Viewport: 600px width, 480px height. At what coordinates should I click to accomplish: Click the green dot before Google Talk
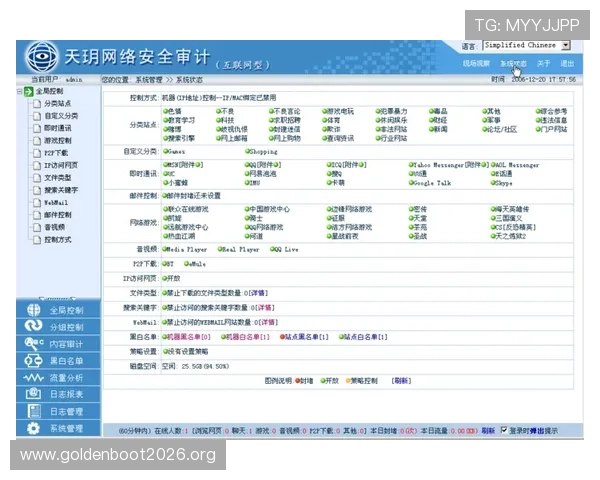tap(411, 183)
